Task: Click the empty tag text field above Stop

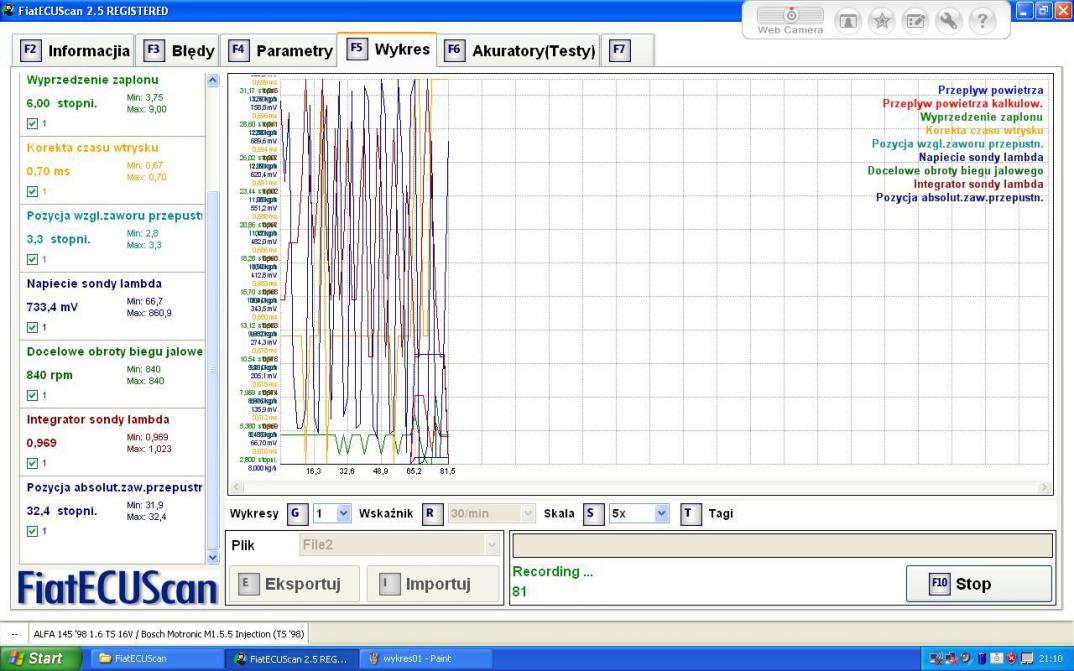Action: click(782, 546)
